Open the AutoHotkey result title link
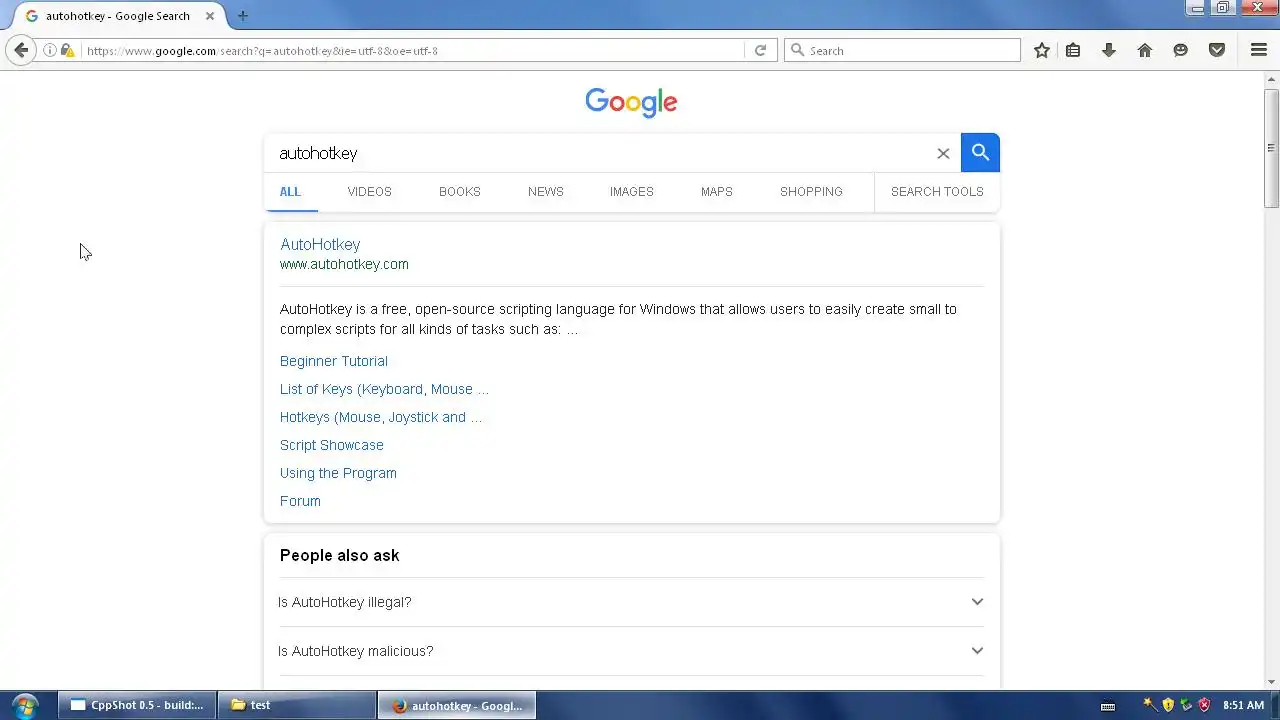 [320, 244]
